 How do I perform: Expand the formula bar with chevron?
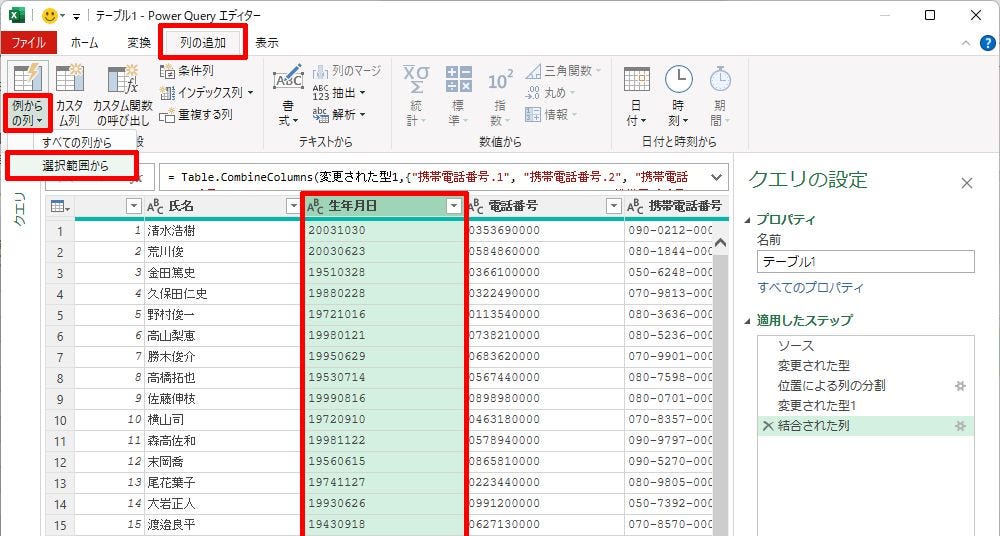[715, 178]
